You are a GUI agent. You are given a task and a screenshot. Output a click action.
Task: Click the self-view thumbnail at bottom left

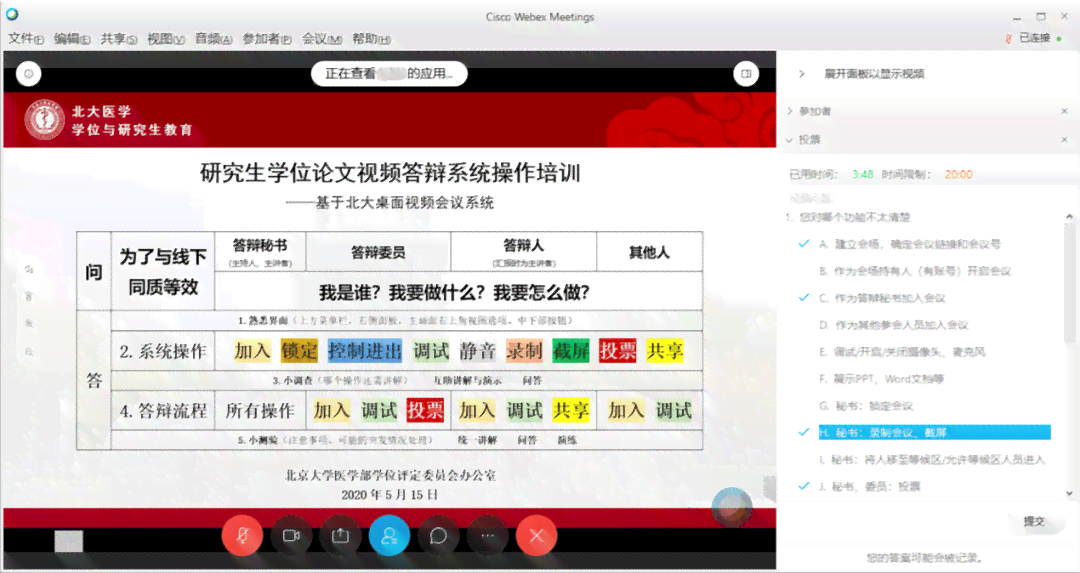(x=69, y=541)
